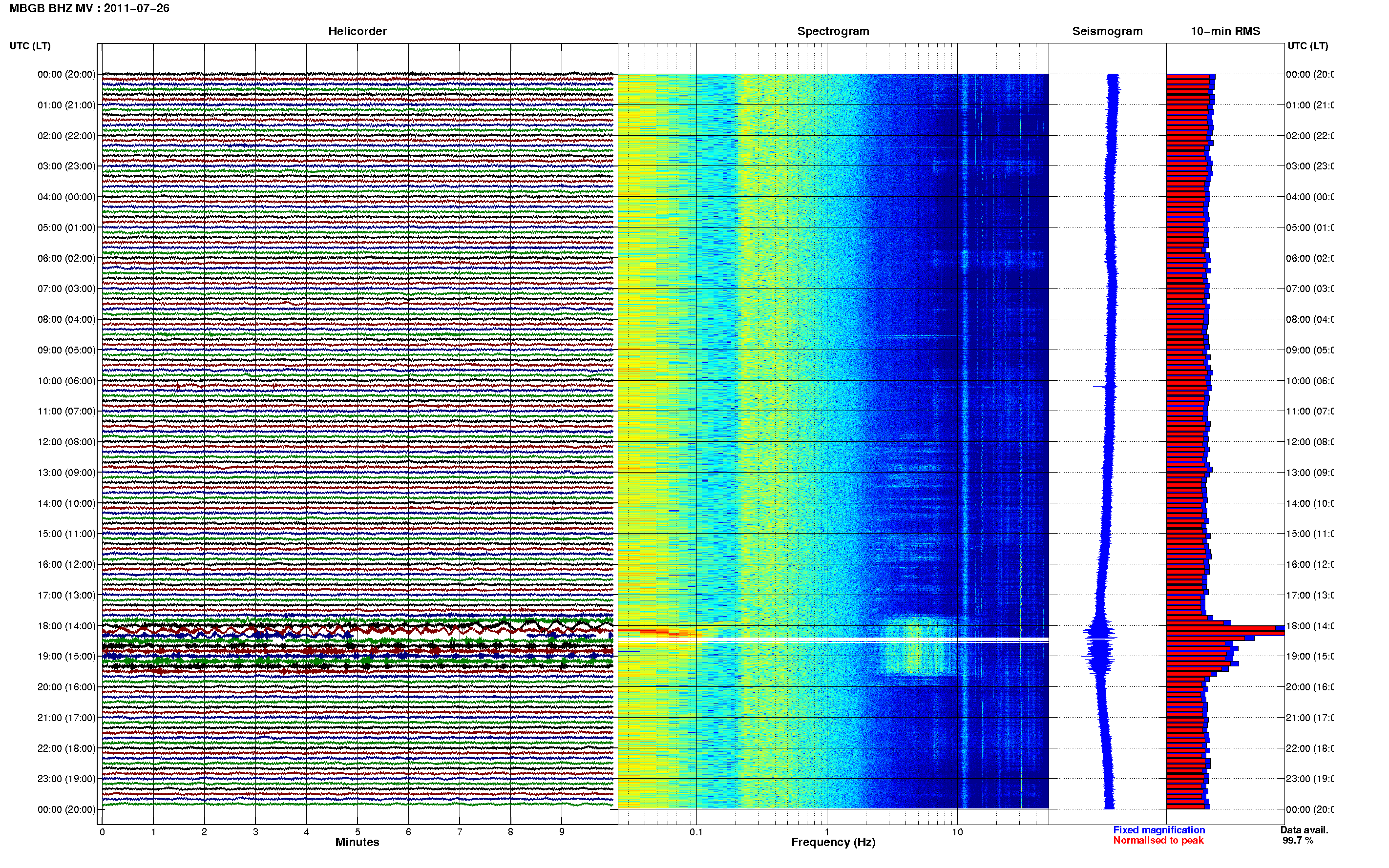Click right-side time label '19:00' row
The image size is (1389, 868).
(1309, 656)
